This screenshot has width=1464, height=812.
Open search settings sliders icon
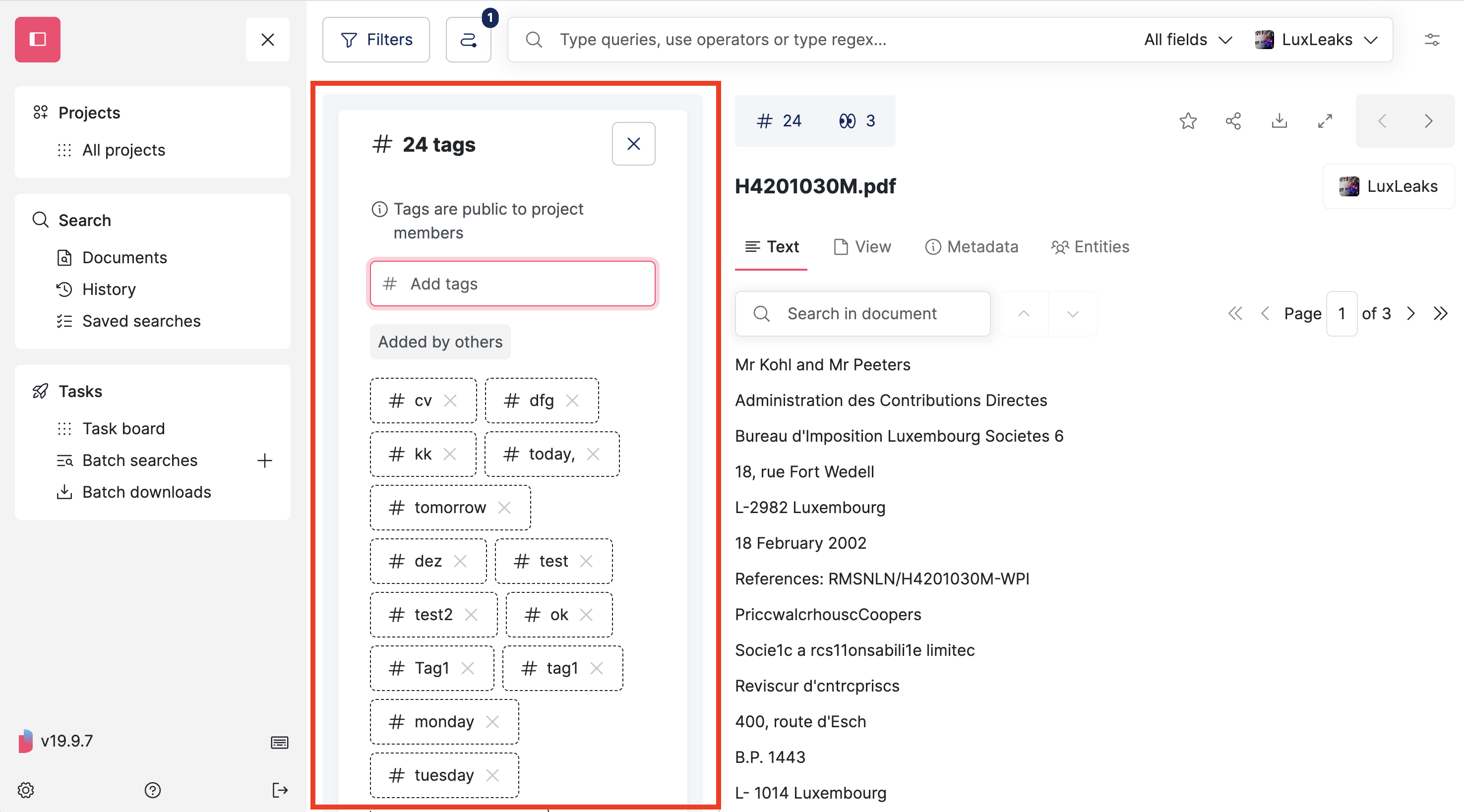[x=1432, y=39]
